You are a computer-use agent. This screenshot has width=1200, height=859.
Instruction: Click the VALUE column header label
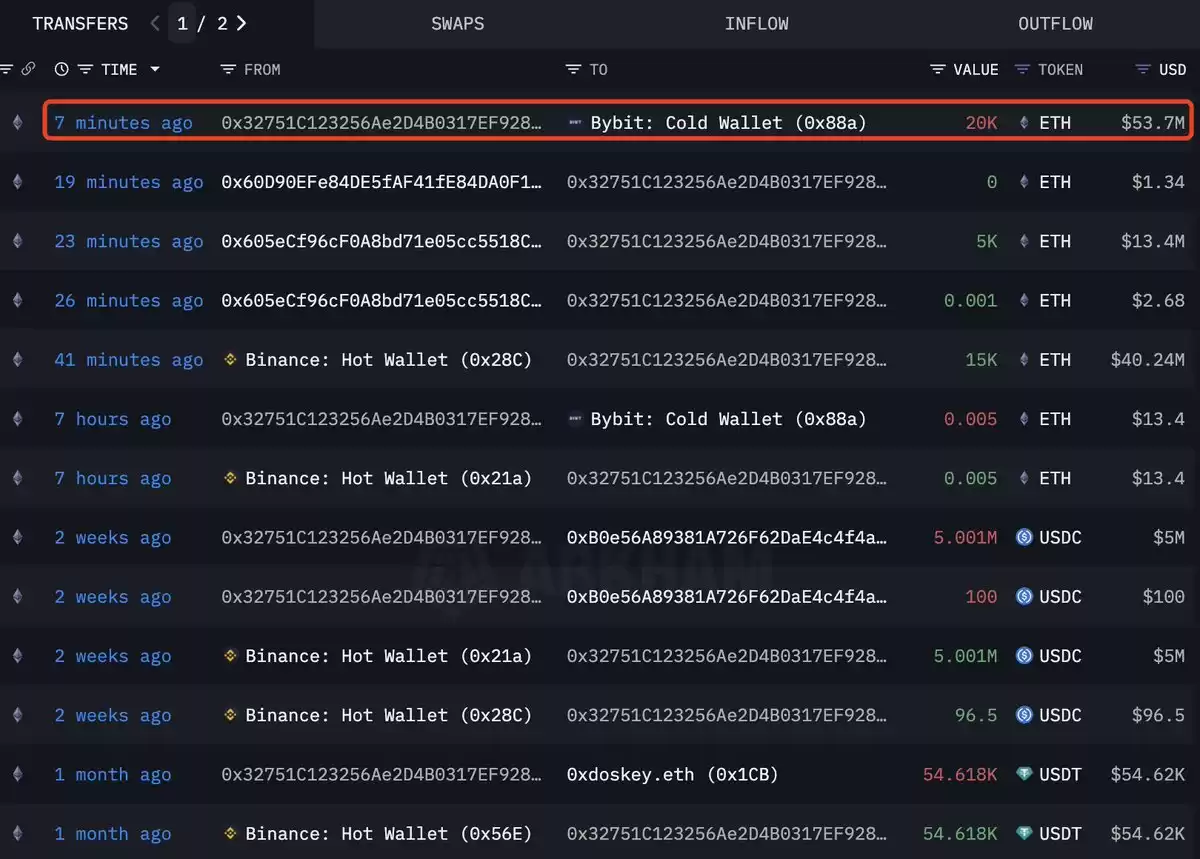coord(976,69)
